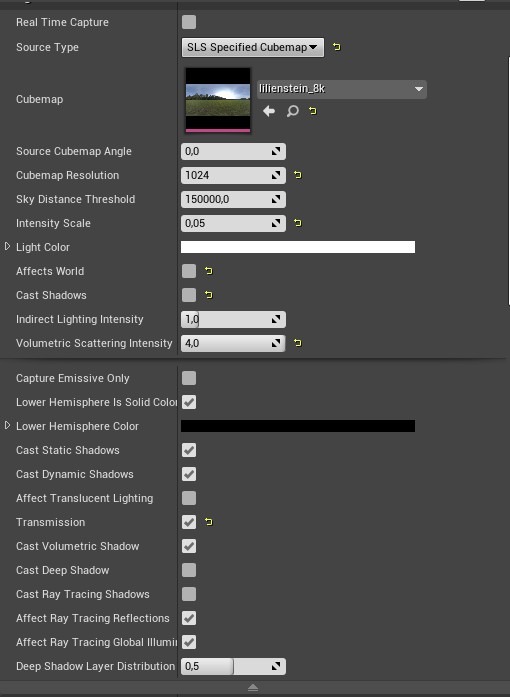Reset Cubemap Resolution to default
Screen dimensions: 510x697
[x=297, y=175]
